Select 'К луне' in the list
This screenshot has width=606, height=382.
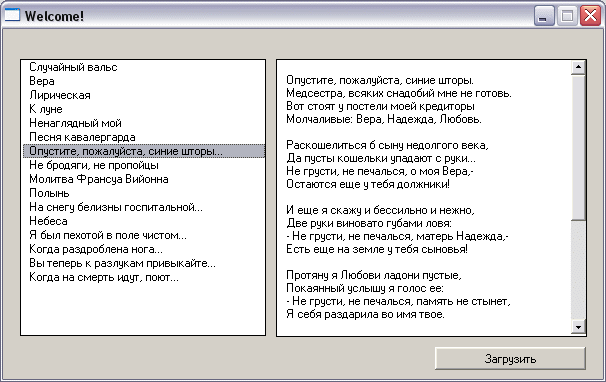pos(144,109)
